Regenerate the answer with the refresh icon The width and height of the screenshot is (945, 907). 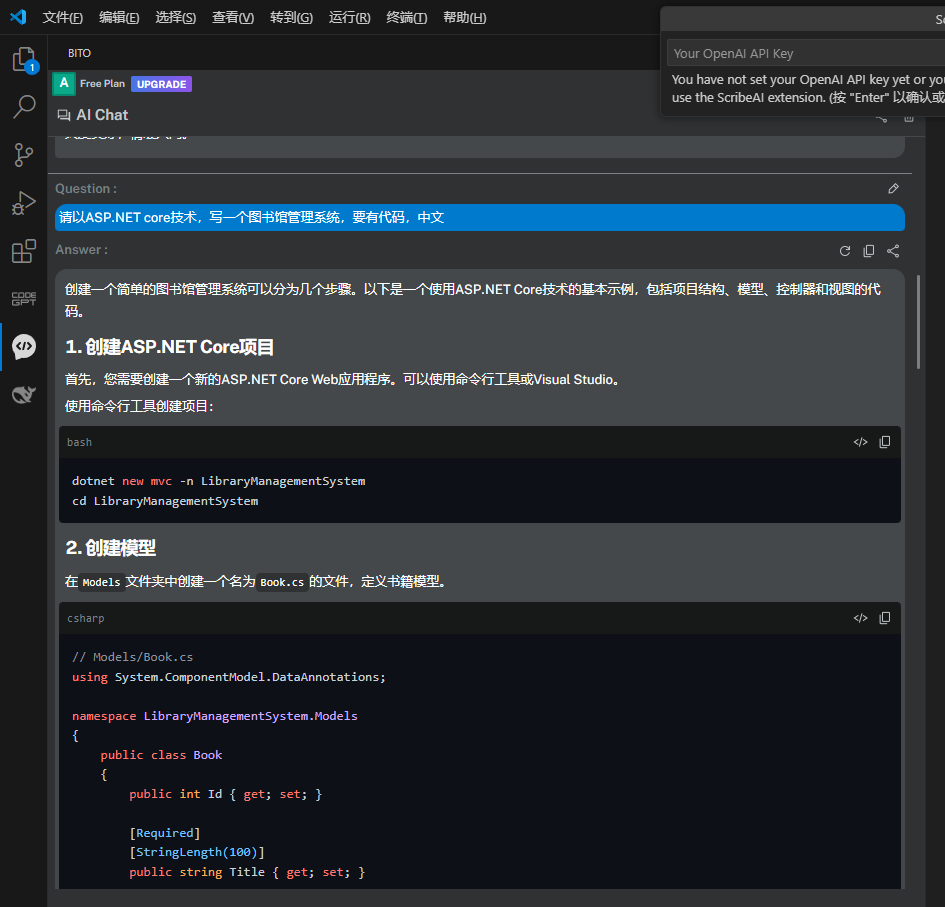tap(845, 251)
